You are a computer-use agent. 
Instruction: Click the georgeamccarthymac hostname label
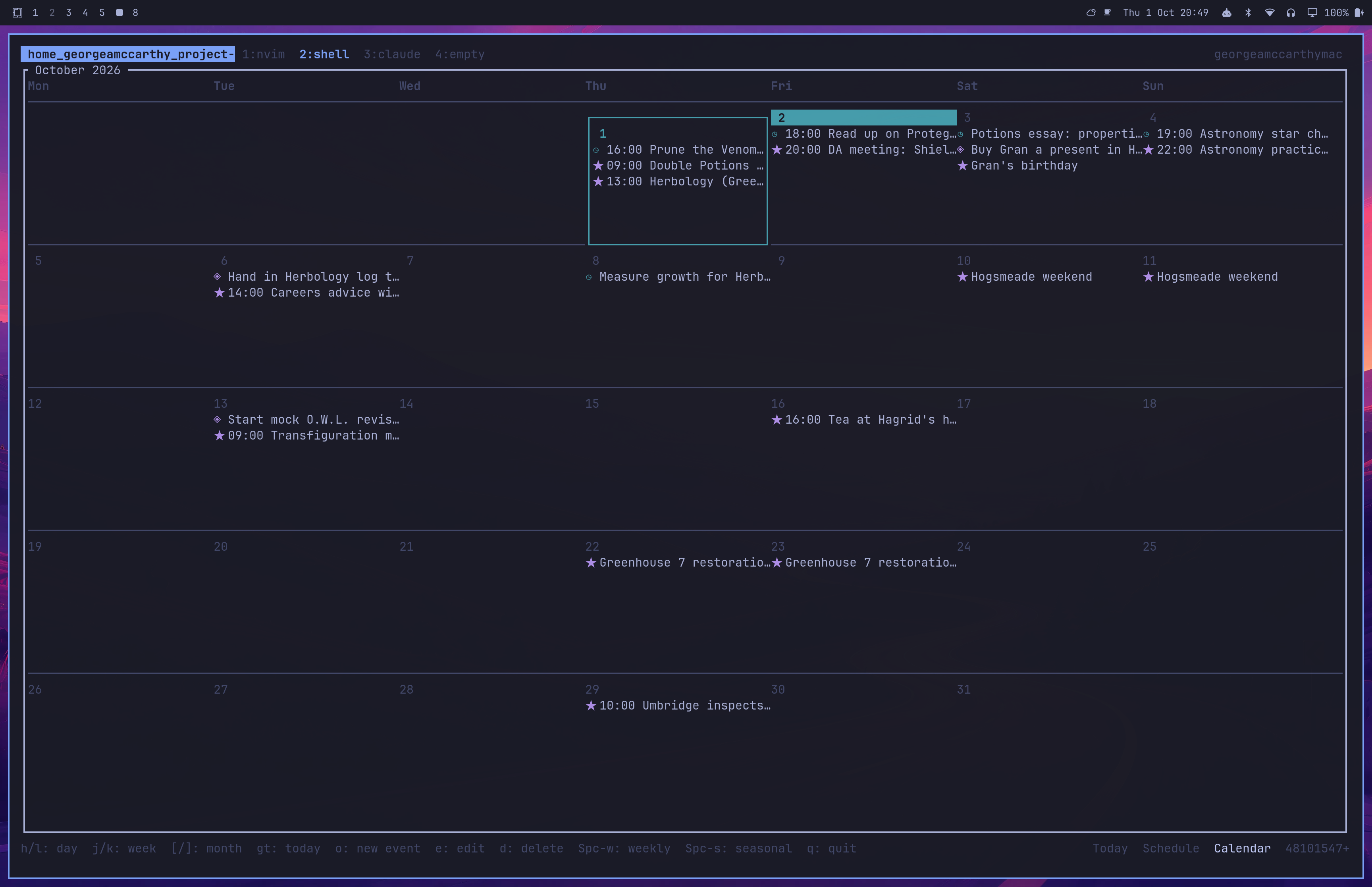[x=1278, y=54]
